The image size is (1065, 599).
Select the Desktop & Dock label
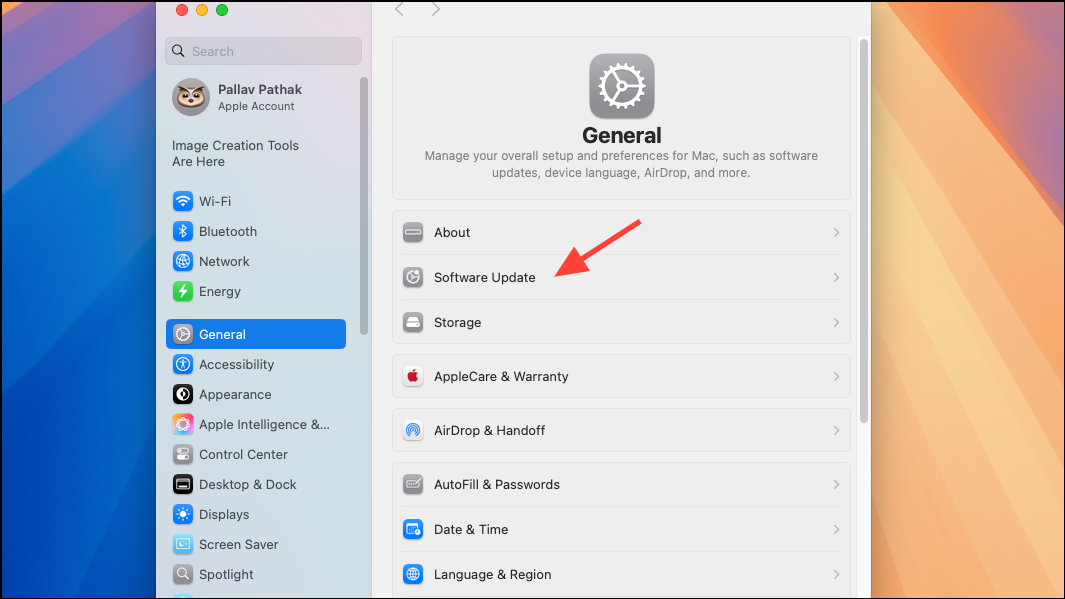pos(247,484)
